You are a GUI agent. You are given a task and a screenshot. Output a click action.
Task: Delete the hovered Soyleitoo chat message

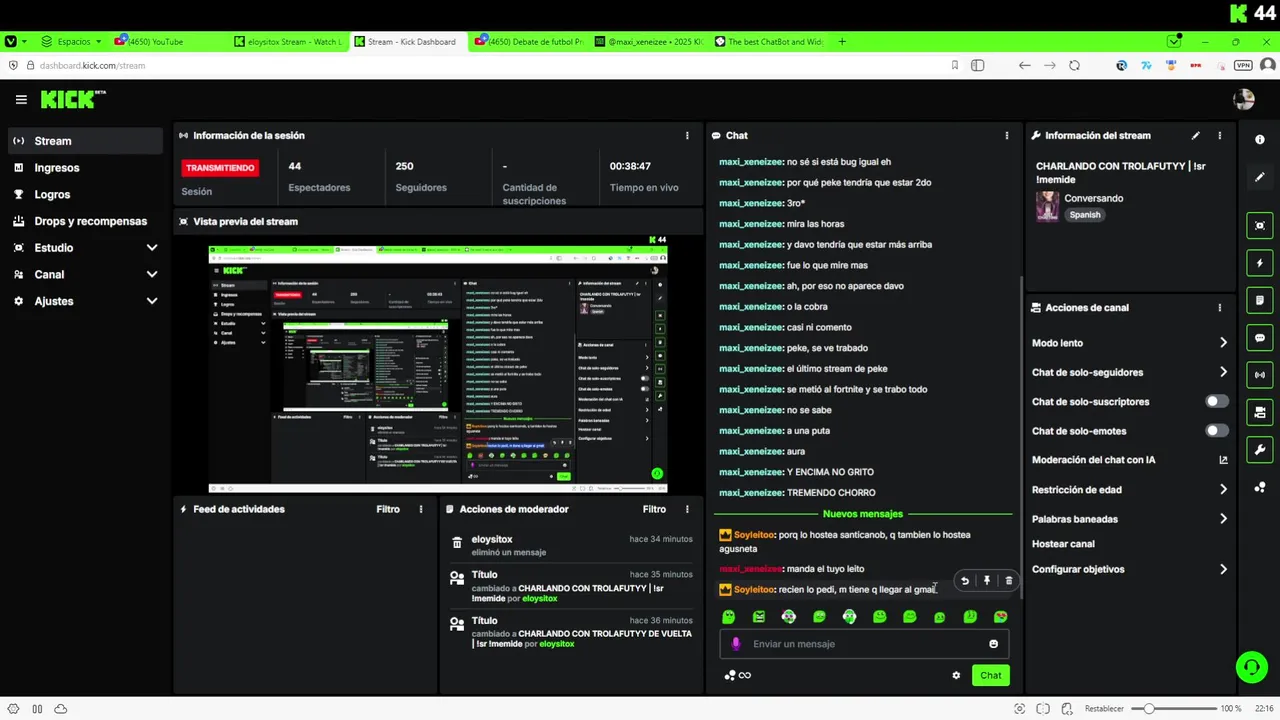coord(1008,580)
